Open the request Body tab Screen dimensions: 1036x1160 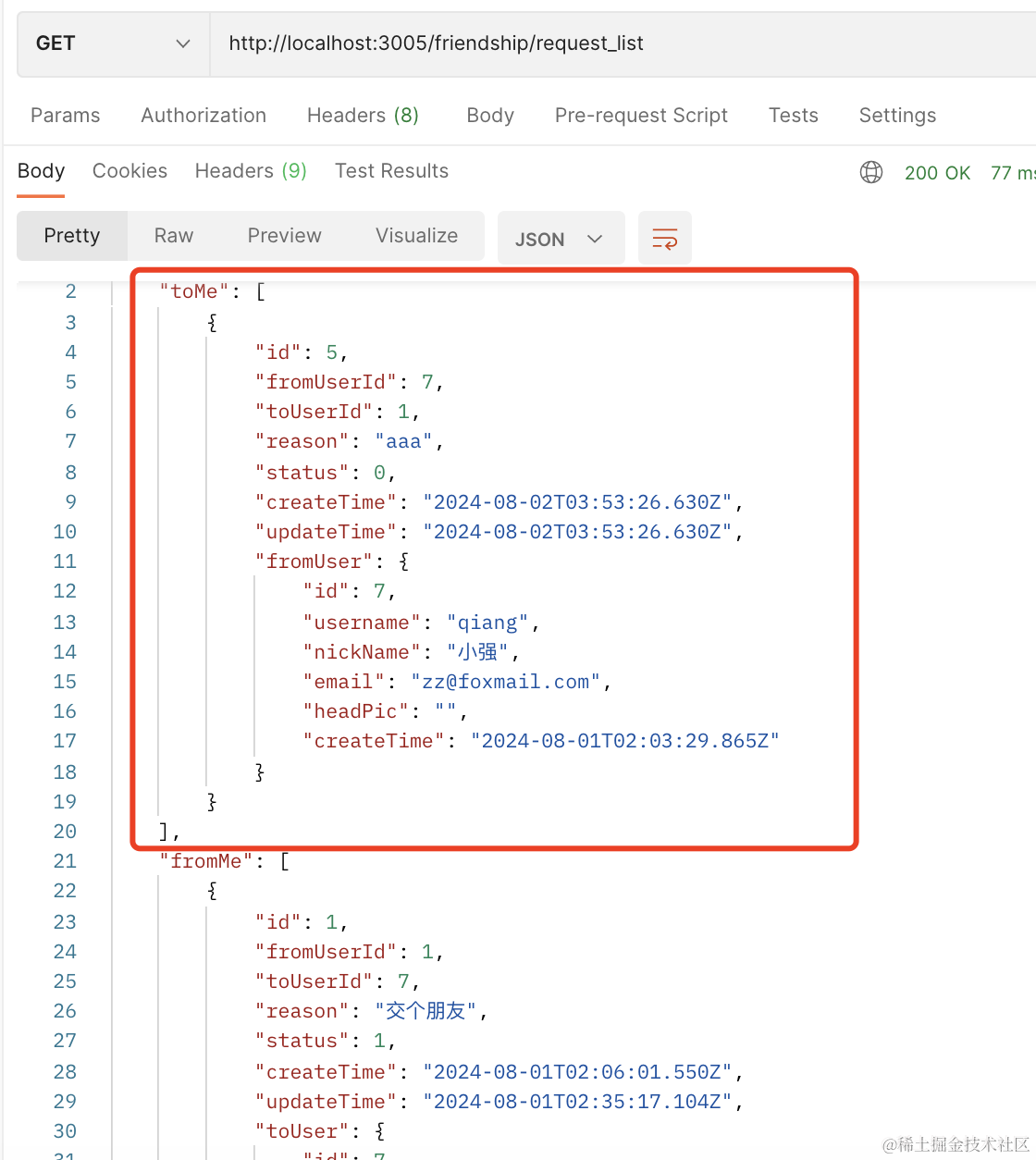[x=489, y=116]
